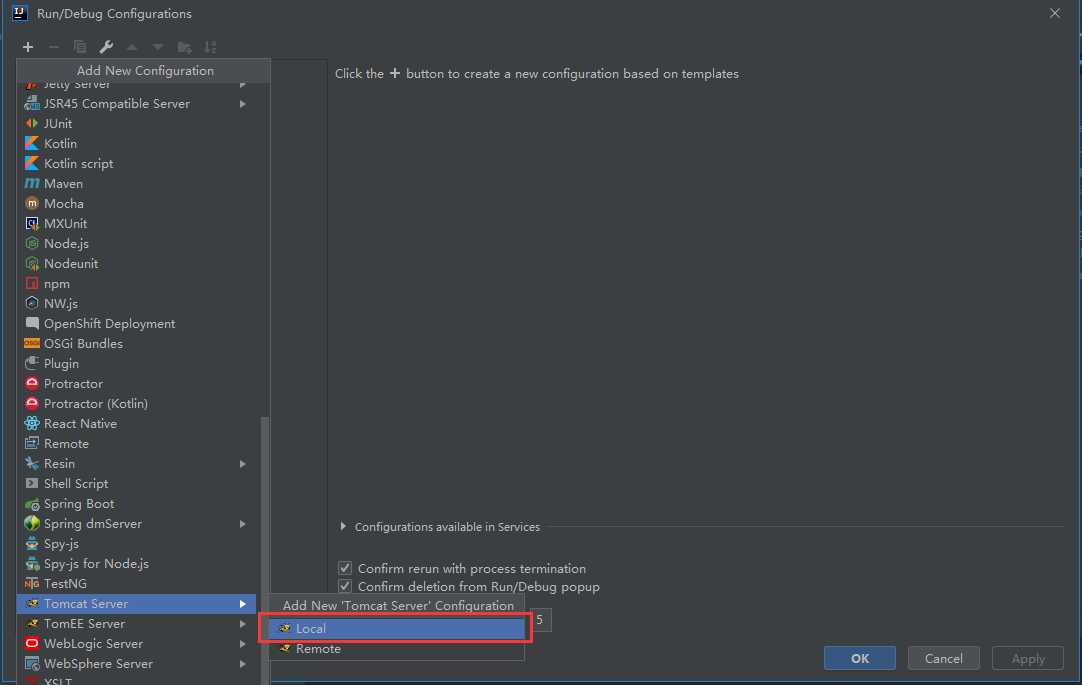This screenshot has width=1082, height=685.
Task: Pick Mocha in the configuration list
Action: pyautogui.click(x=136, y=203)
